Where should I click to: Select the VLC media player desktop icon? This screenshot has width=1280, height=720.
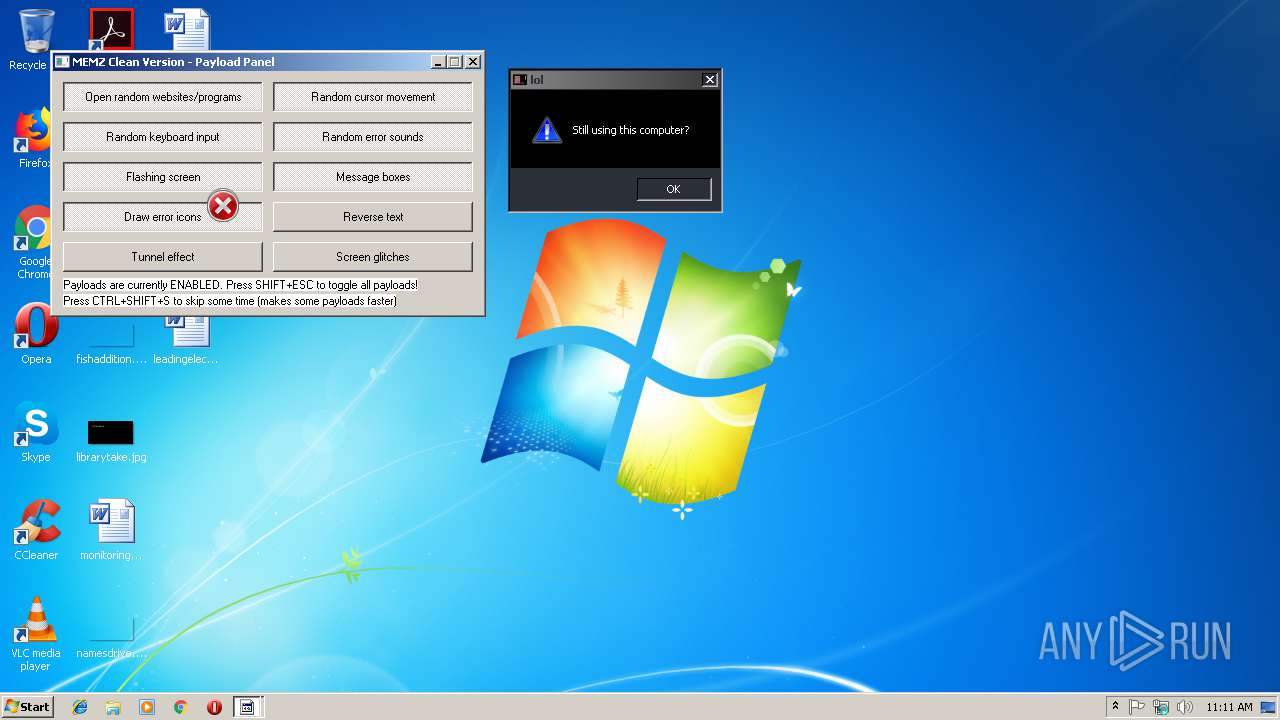(x=36, y=632)
